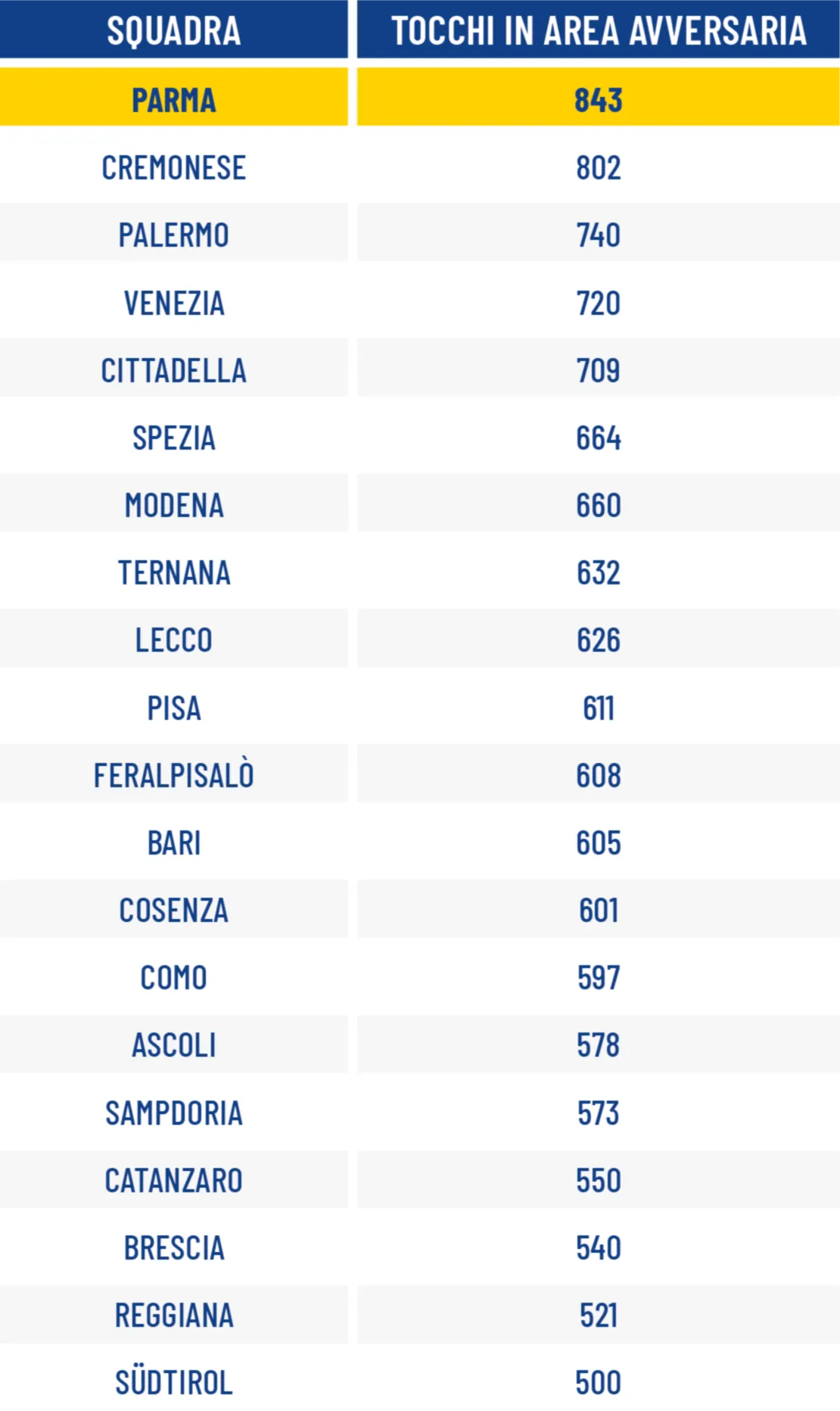
Task: Select the TERNANA team row
Action: click(x=420, y=572)
